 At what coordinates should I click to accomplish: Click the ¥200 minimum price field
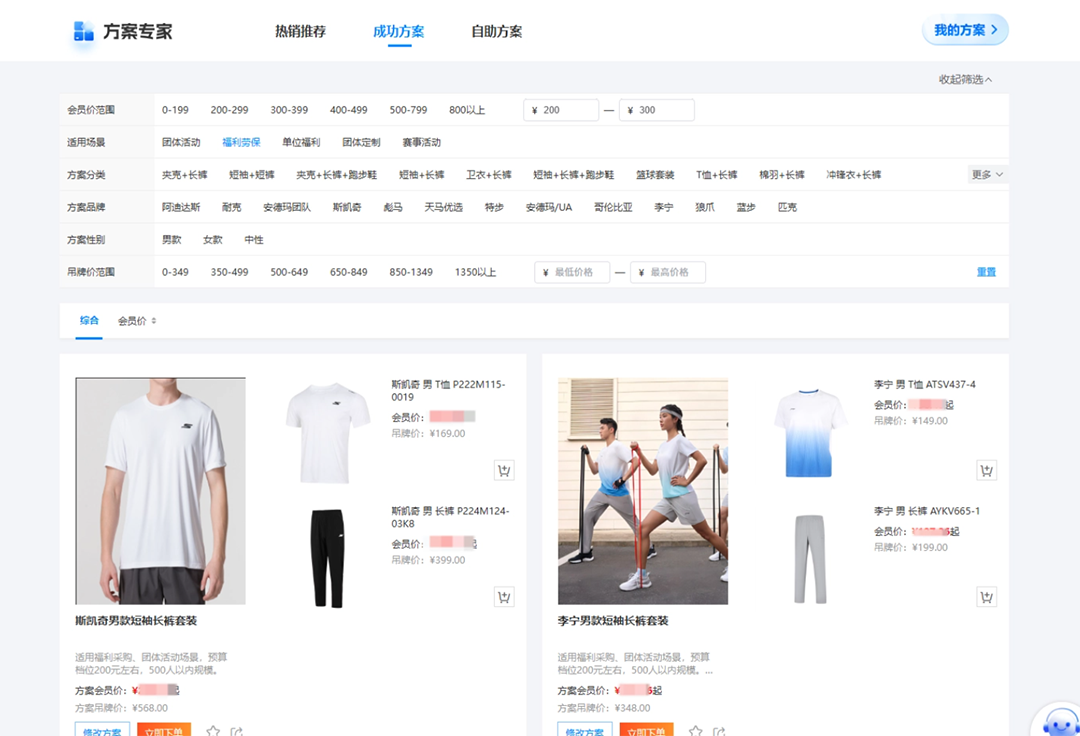point(561,110)
